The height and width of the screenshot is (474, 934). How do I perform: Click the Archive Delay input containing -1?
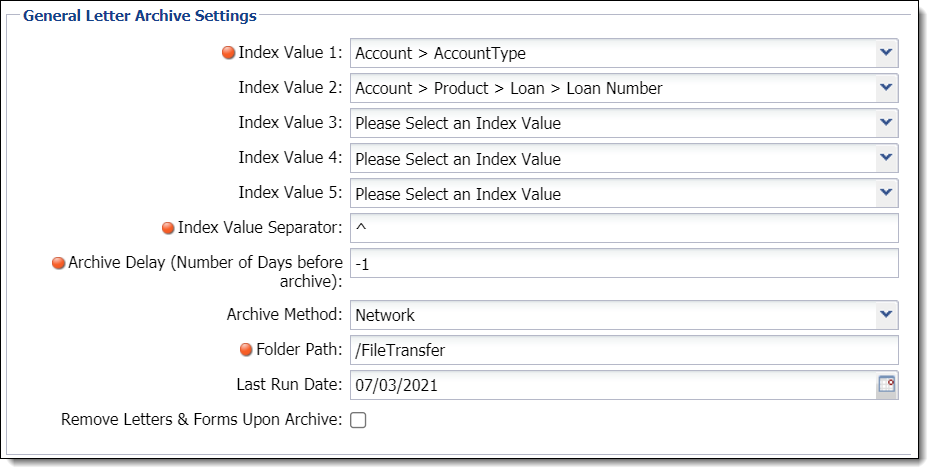pyautogui.click(x=624, y=263)
